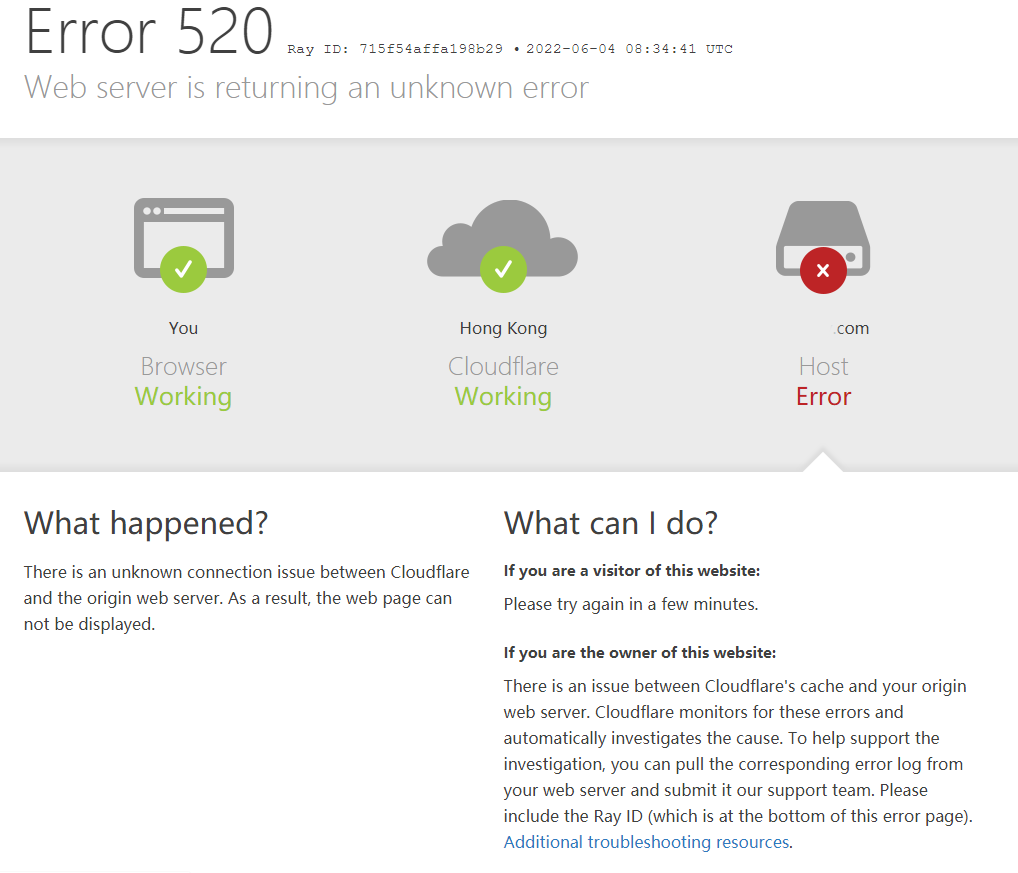Click the 'Working' status under Cloudflare
The width and height of the screenshot is (1018, 873).
[503, 397]
